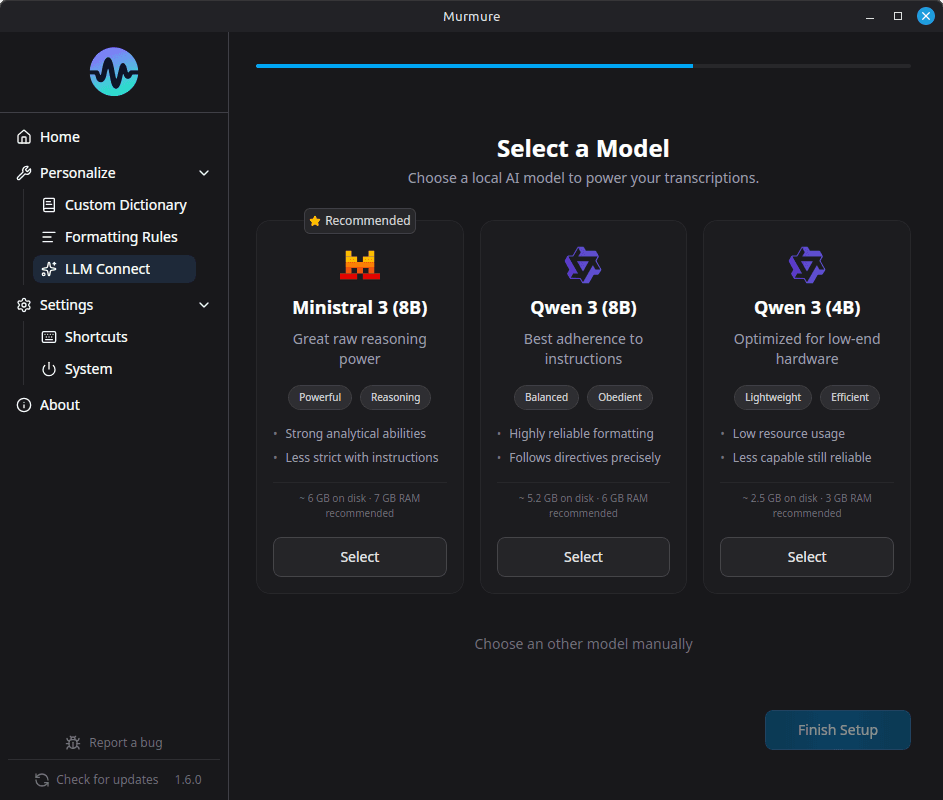Click Choose an other model manually link
Viewport: 943px width, 800px height.
coord(583,644)
